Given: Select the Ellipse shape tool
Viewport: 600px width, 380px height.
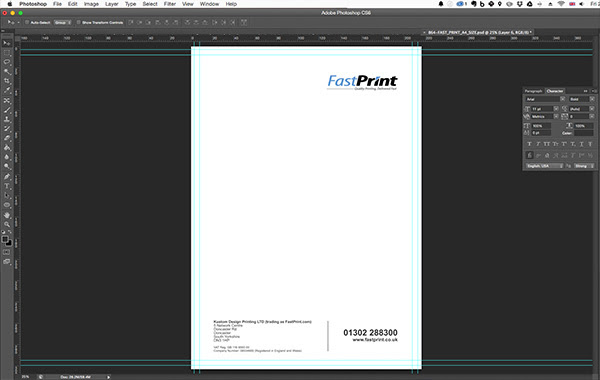Looking at the screenshot, I should tap(7, 205).
